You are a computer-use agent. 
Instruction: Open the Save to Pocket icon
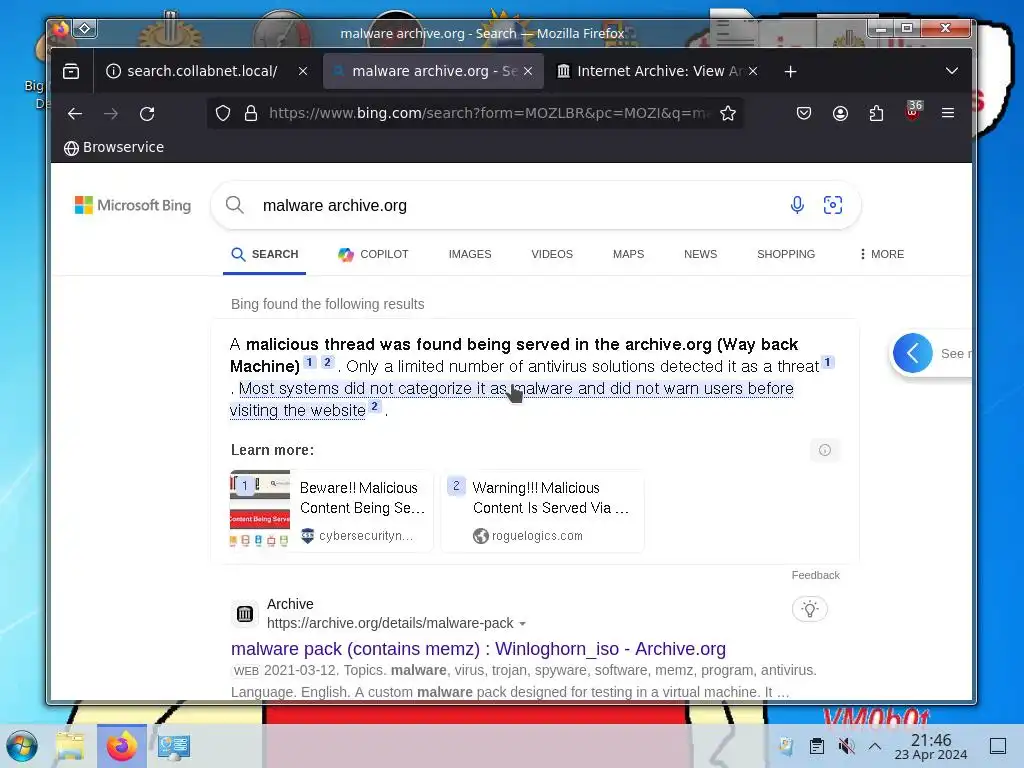(x=804, y=114)
